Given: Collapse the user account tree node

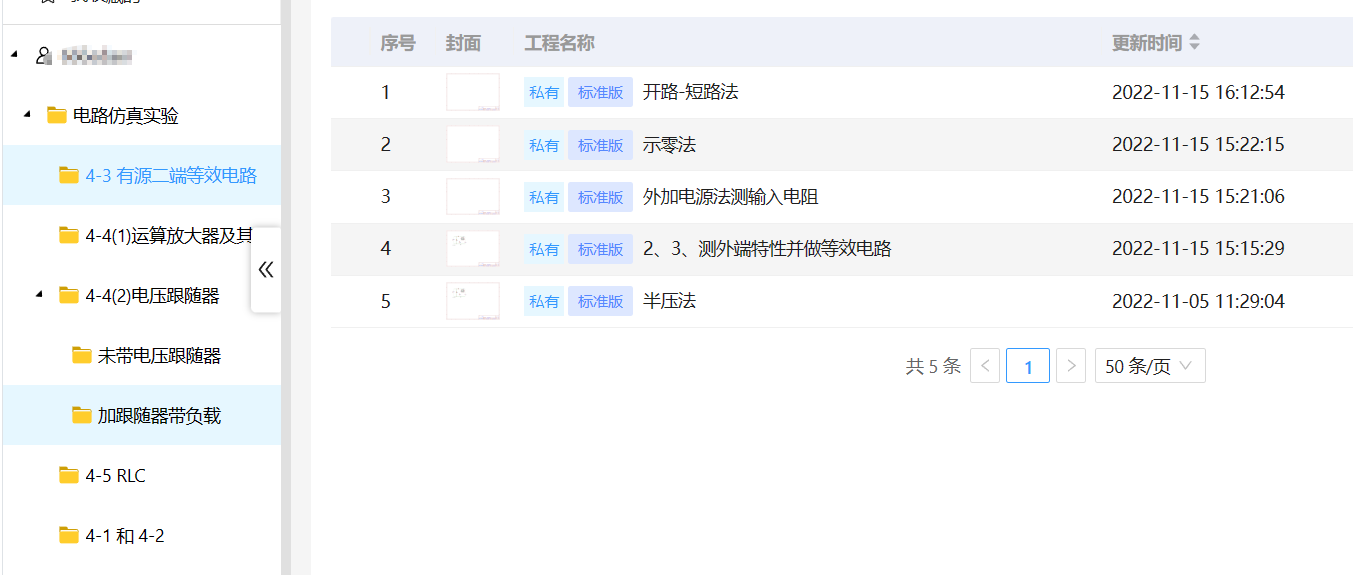Looking at the screenshot, I should click(x=14, y=55).
